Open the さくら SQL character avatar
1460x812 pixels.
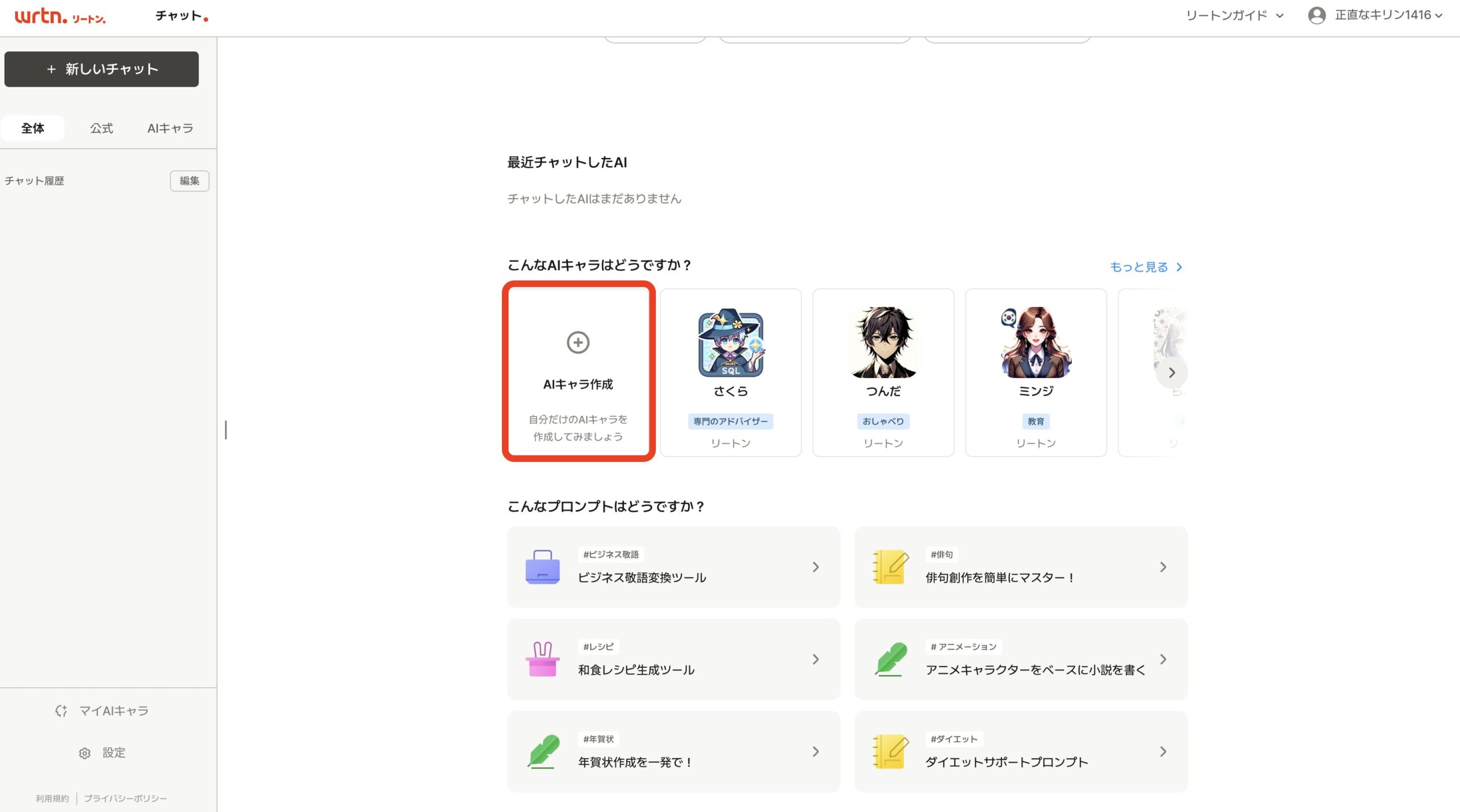731,343
